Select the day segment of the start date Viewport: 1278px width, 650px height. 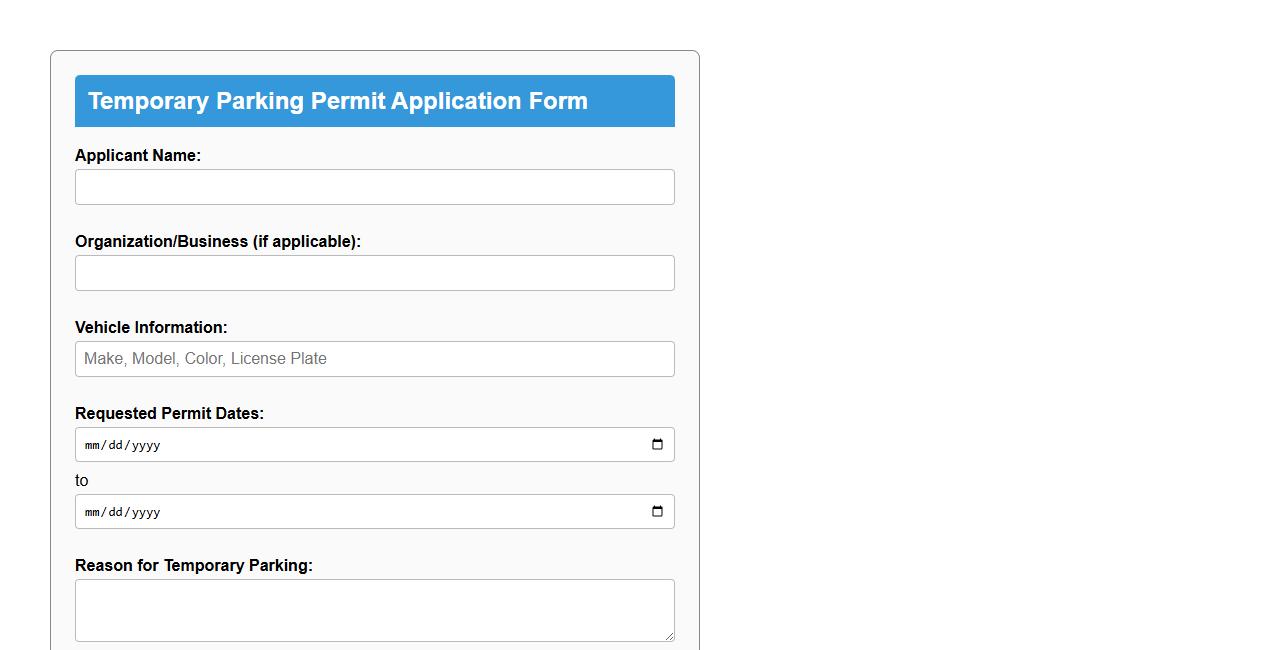pos(115,444)
